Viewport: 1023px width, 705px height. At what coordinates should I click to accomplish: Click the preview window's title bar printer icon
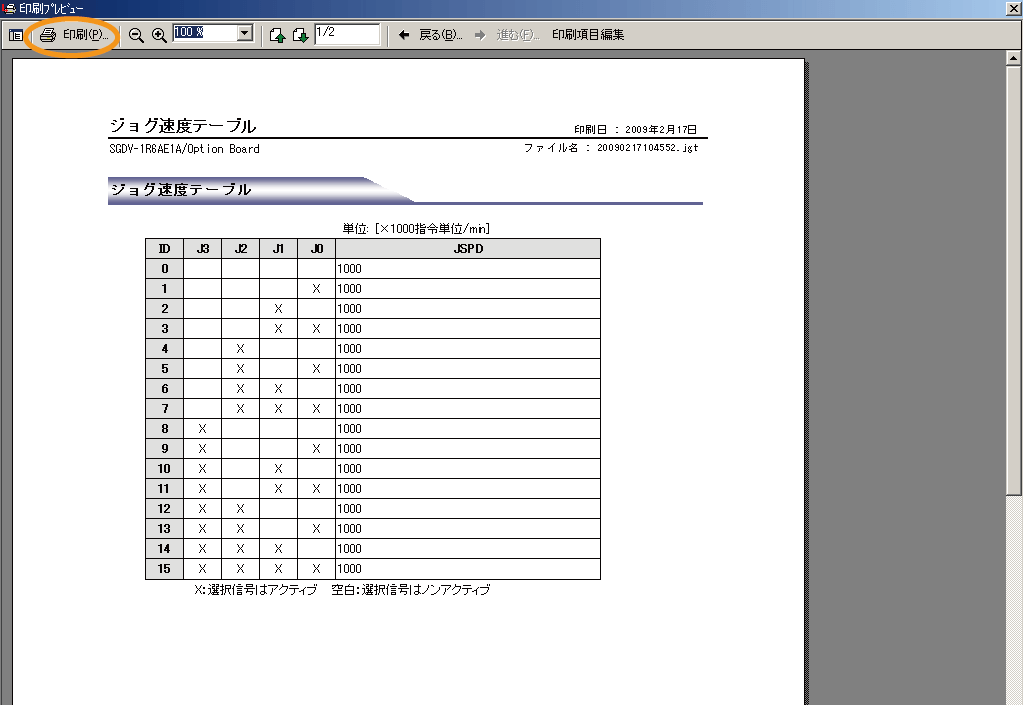(x=7, y=8)
